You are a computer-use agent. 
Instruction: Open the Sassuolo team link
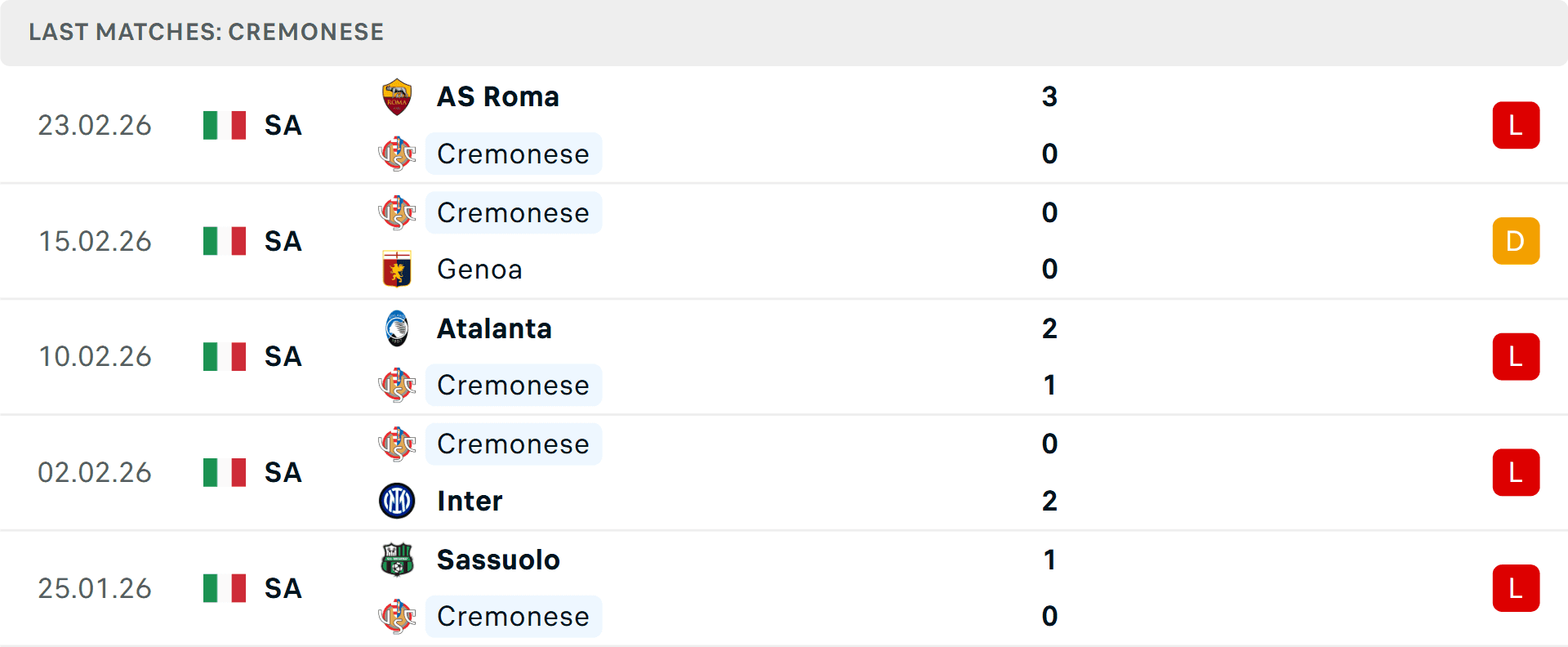click(498, 560)
